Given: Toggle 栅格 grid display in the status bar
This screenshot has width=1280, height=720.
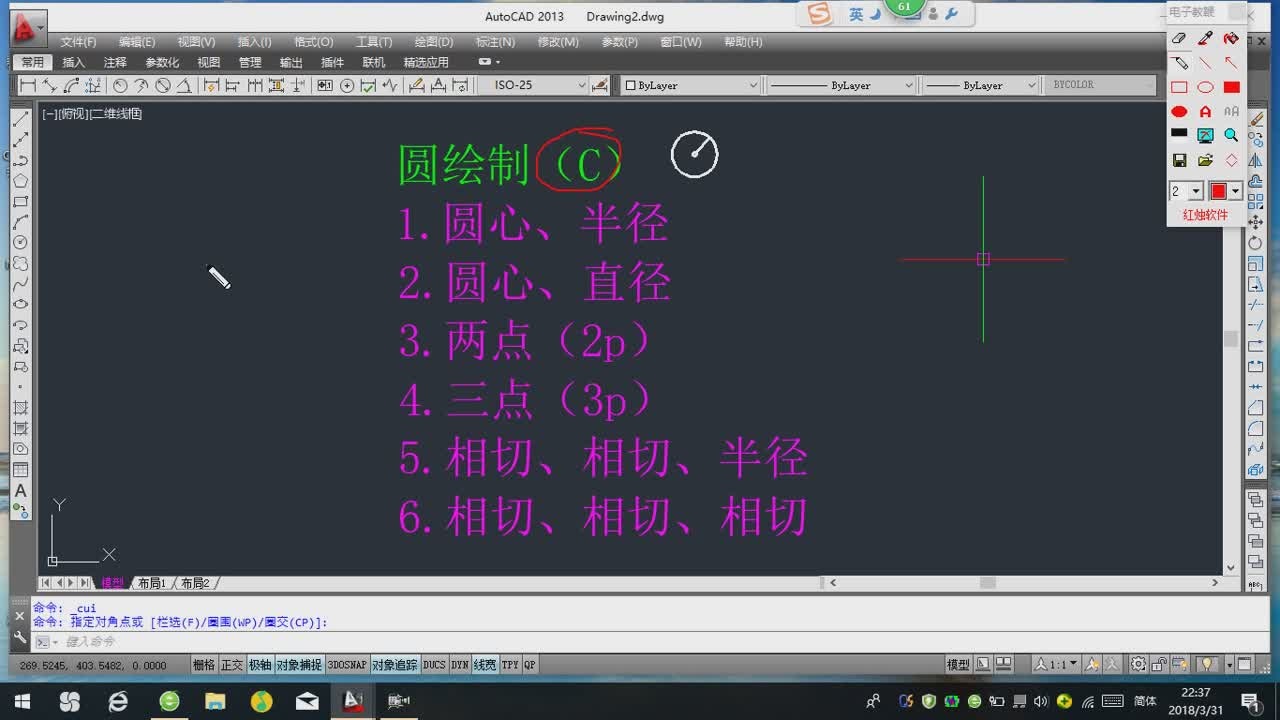Looking at the screenshot, I should coord(204,665).
